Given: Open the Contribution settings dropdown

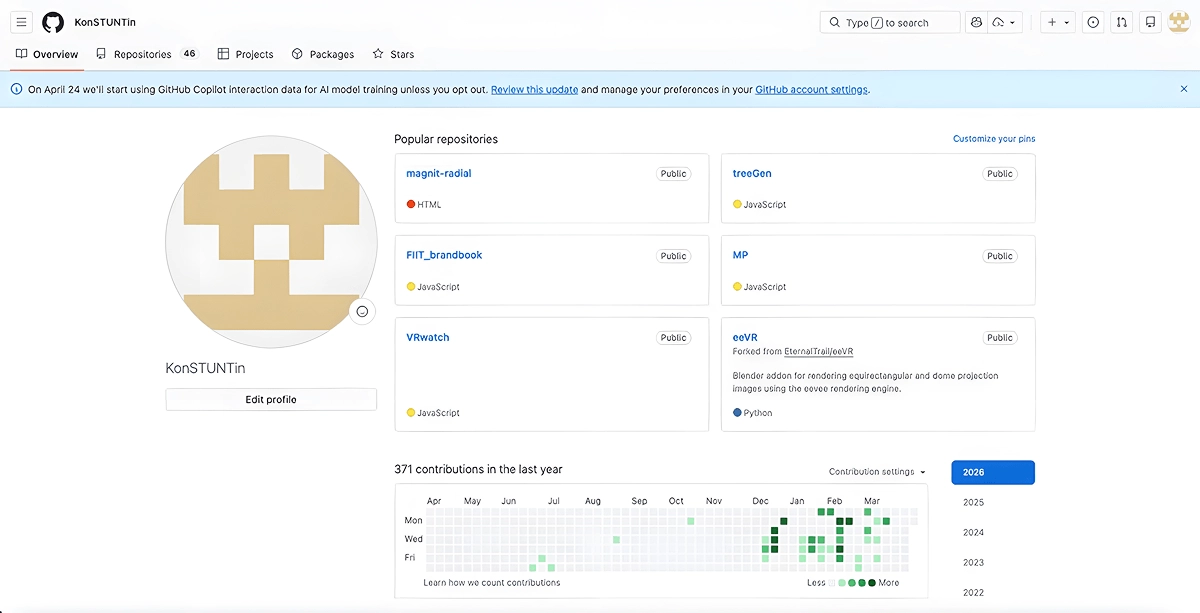Looking at the screenshot, I should pos(877,472).
